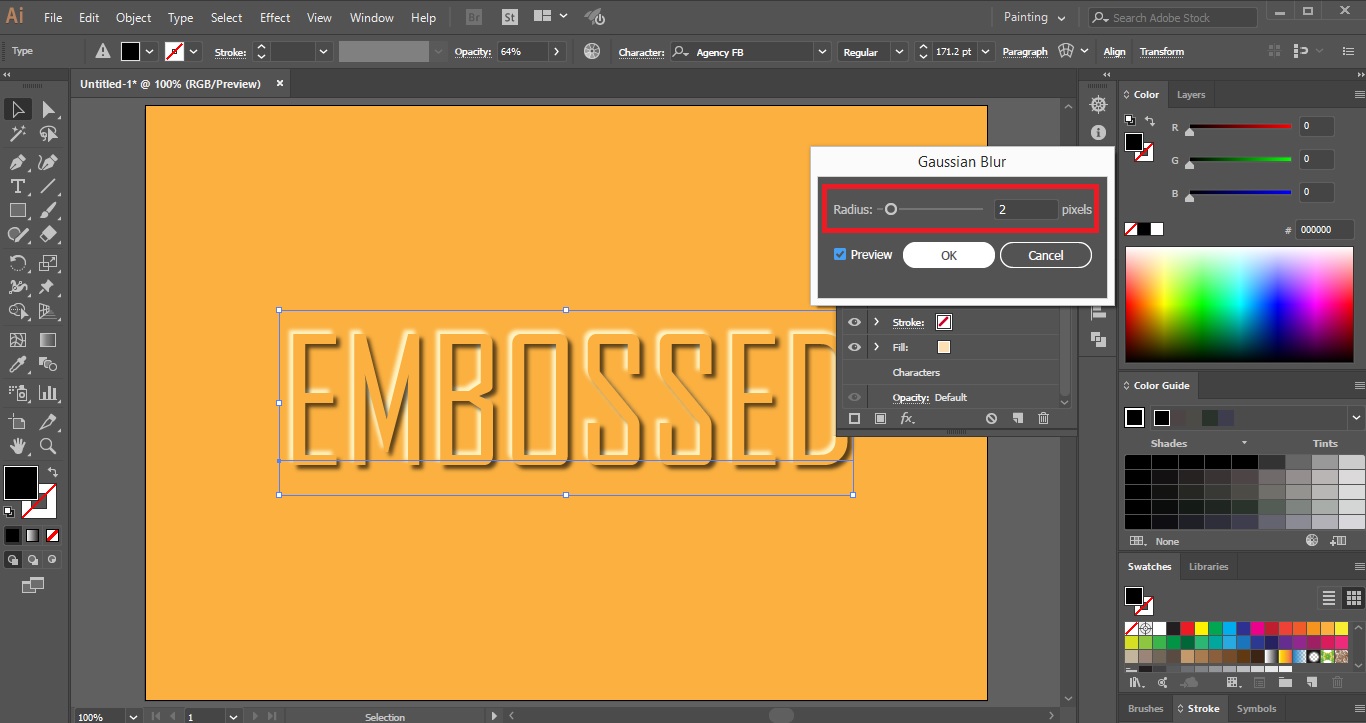
Task: Cancel the Gaussian Blur dialog
Action: click(1045, 255)
